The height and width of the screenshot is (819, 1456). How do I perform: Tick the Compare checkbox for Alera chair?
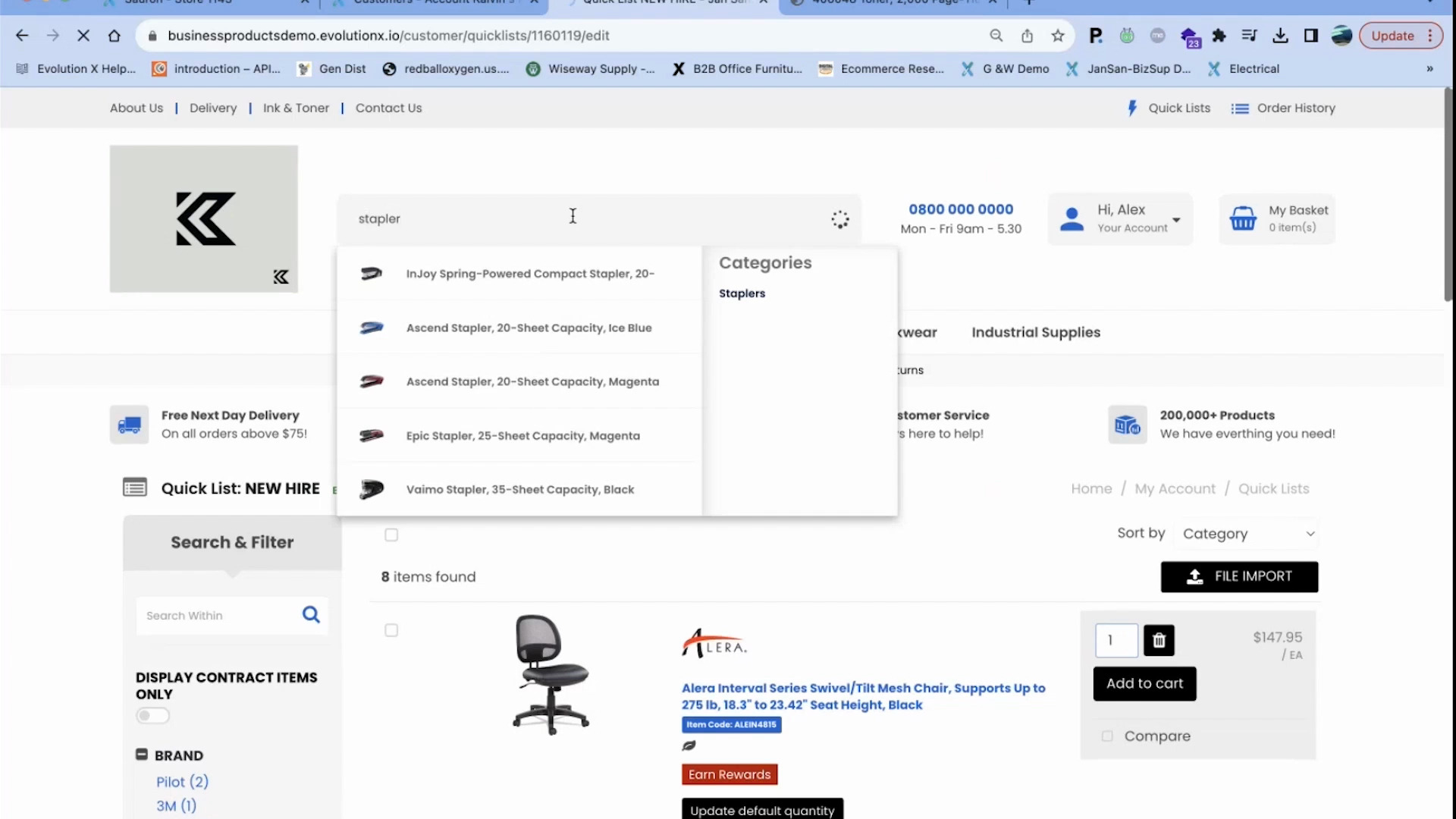pos(1107,736)
